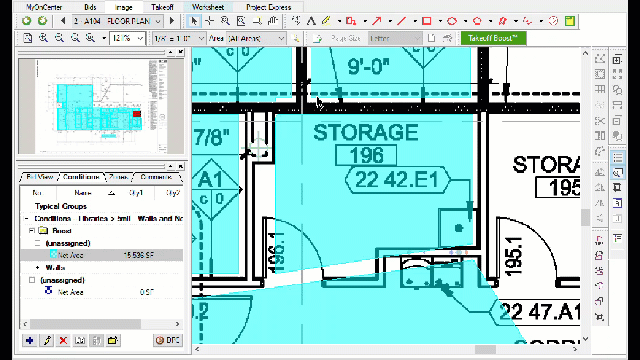
Task: Open the Bid View panel tab
Action: (40, 177)
